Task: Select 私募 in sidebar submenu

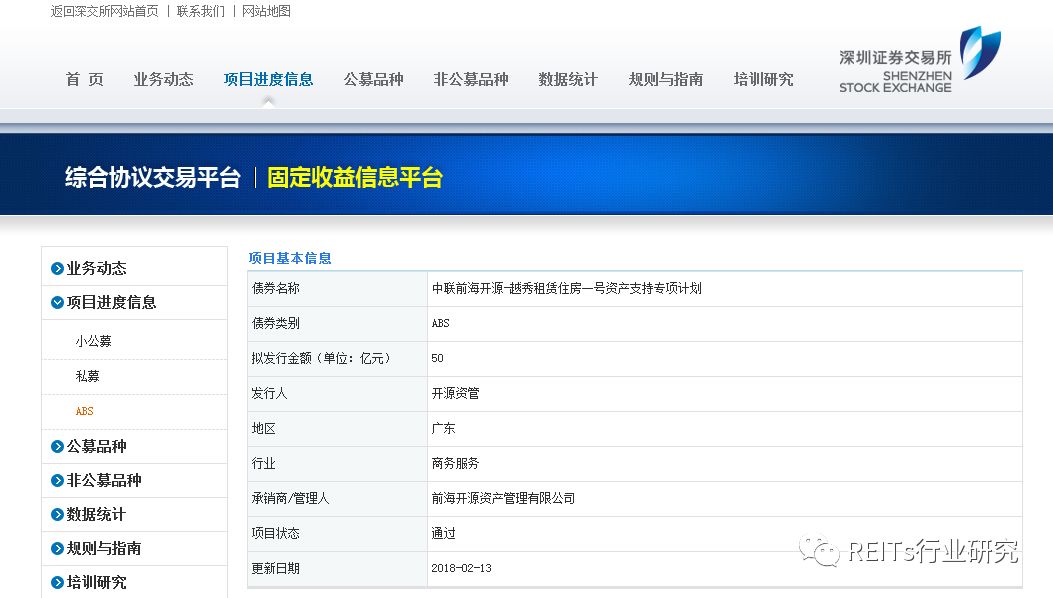Action: tap(87, 376)
